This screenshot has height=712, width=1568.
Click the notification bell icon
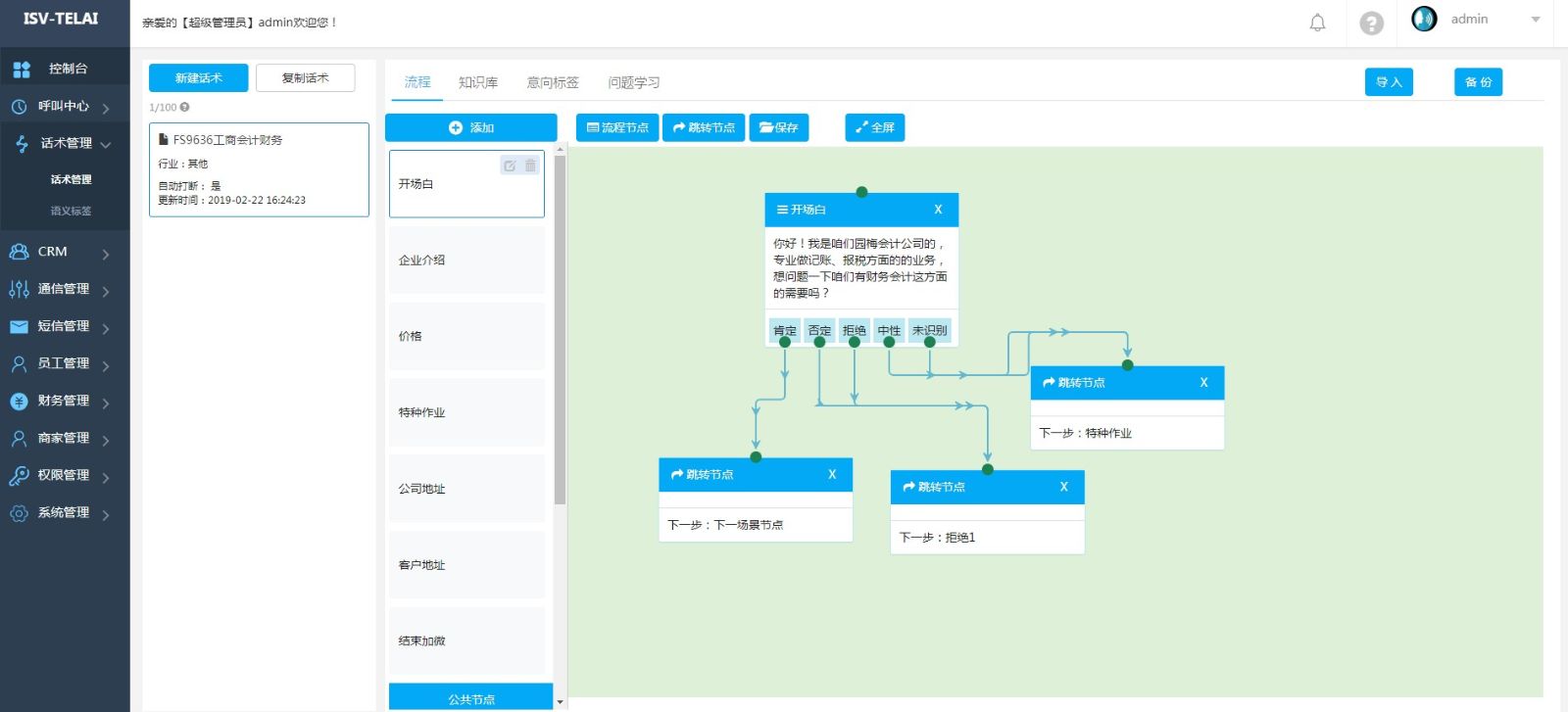1317,23
